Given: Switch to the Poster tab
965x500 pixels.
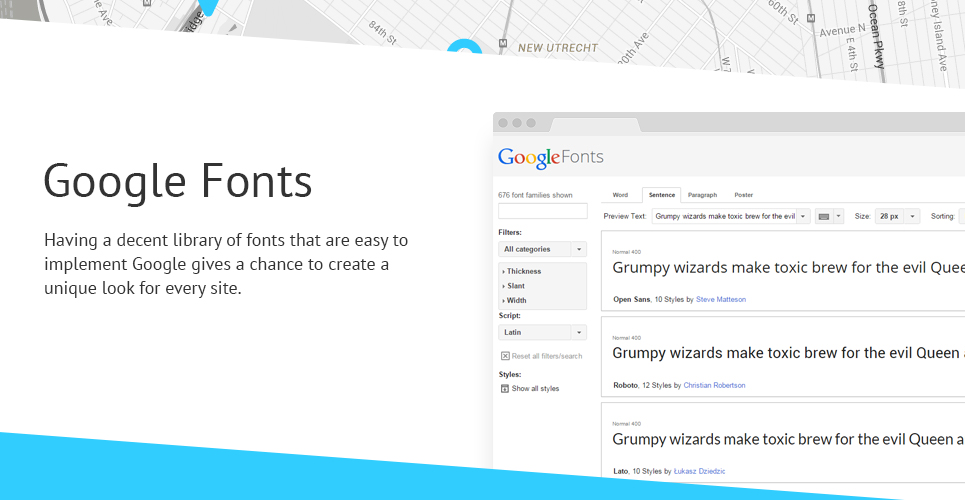Looking at the screenshot, I should [743, 195].
